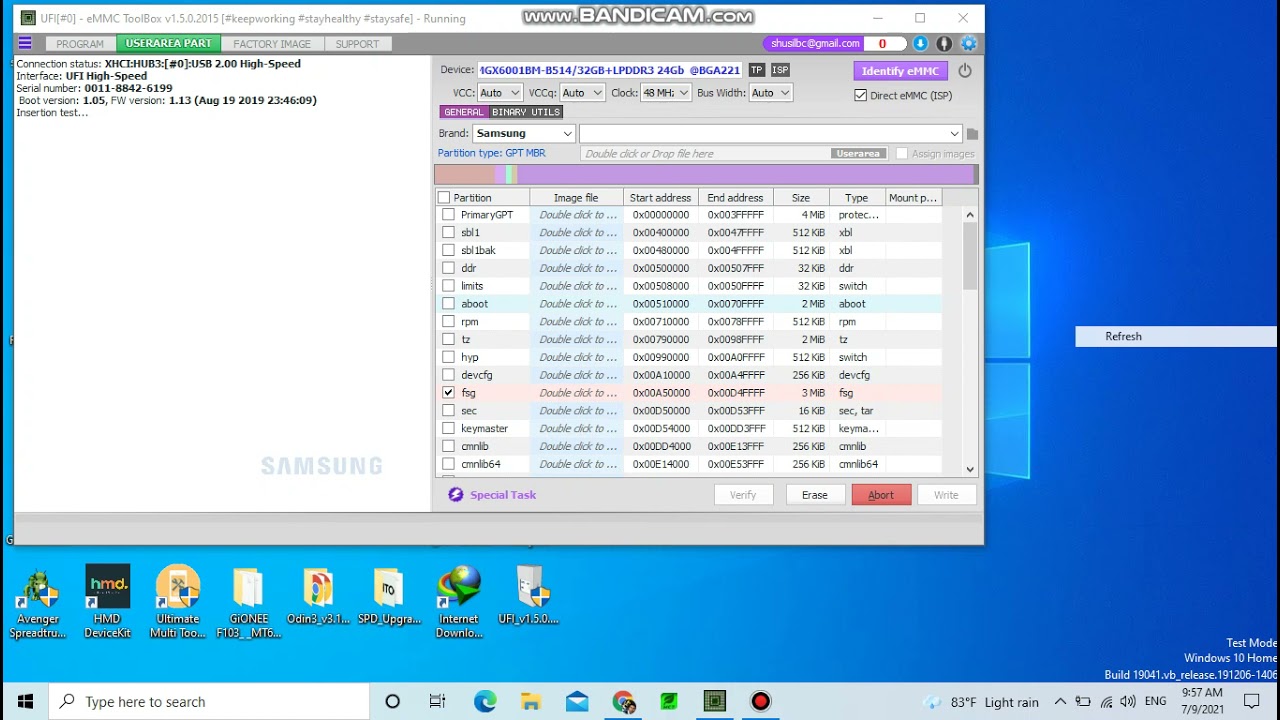Open the settings gear icon
The height and width of the screenshot is (720, 1280).
click(968, 43)
